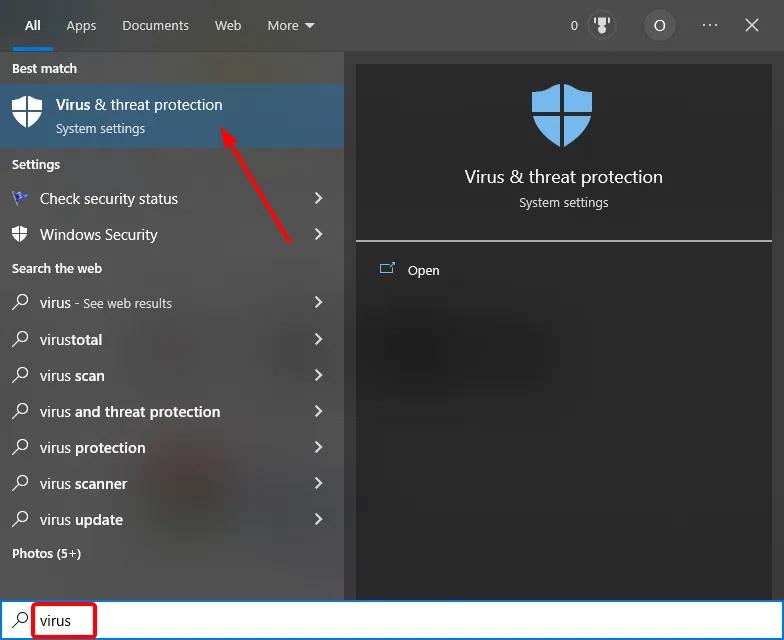The width and height of the screenshot is (784, 640).
Task: Close the search panel
Action: tap(752, 25)
